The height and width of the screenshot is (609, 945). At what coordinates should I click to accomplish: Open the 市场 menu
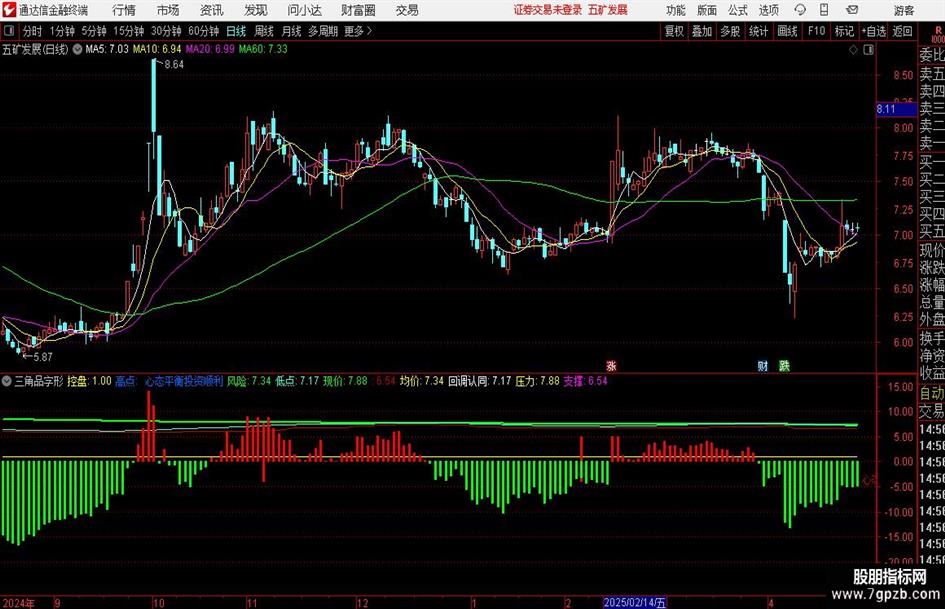[x=168, y=10]
